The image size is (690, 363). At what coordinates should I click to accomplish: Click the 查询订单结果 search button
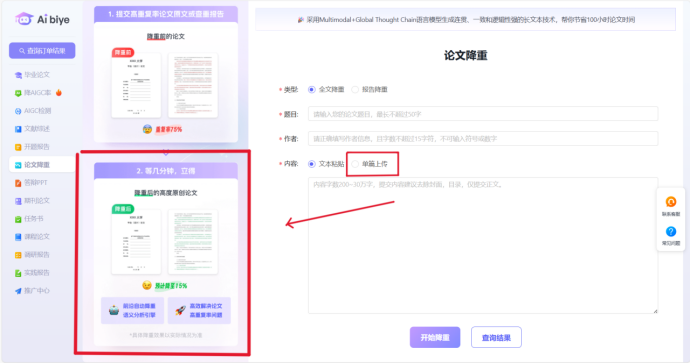tap(42, 51)
